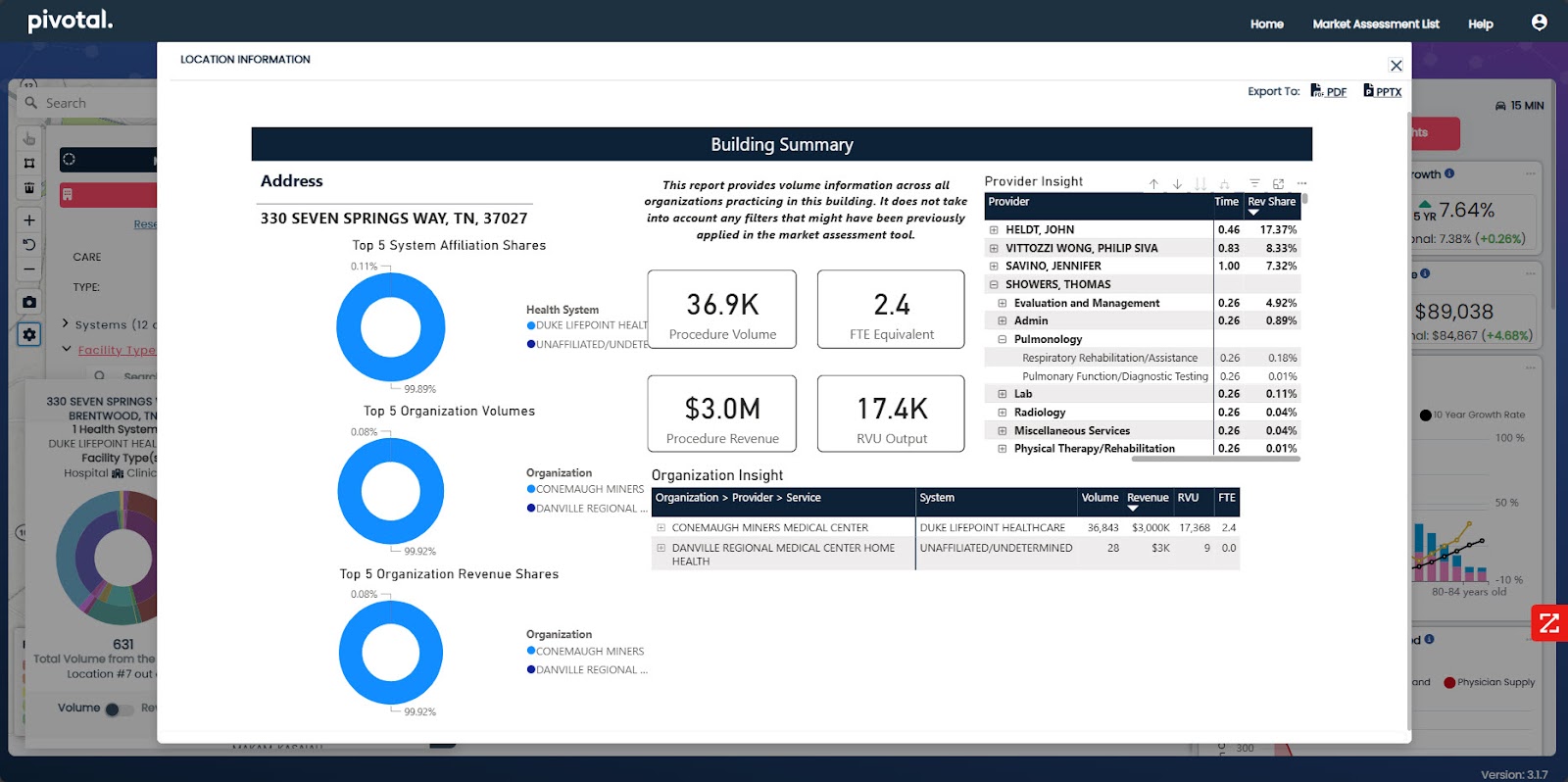Viewport: 1568px width, 782px height.
Task: Expand the Systems filter section
Action: (x=66, y=323)
